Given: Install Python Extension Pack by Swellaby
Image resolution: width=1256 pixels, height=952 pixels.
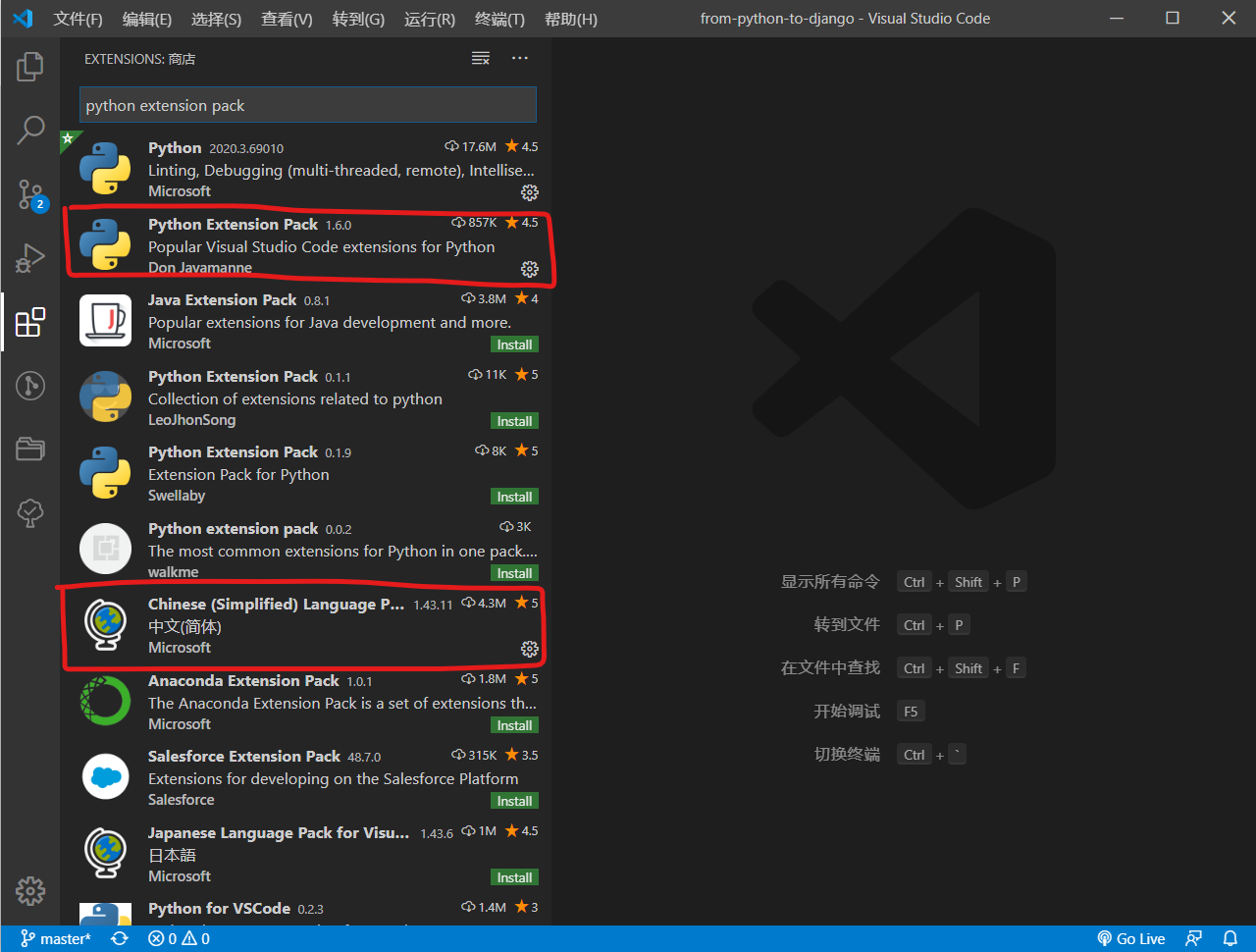Looking at the screenshot, I should [514, 497].
